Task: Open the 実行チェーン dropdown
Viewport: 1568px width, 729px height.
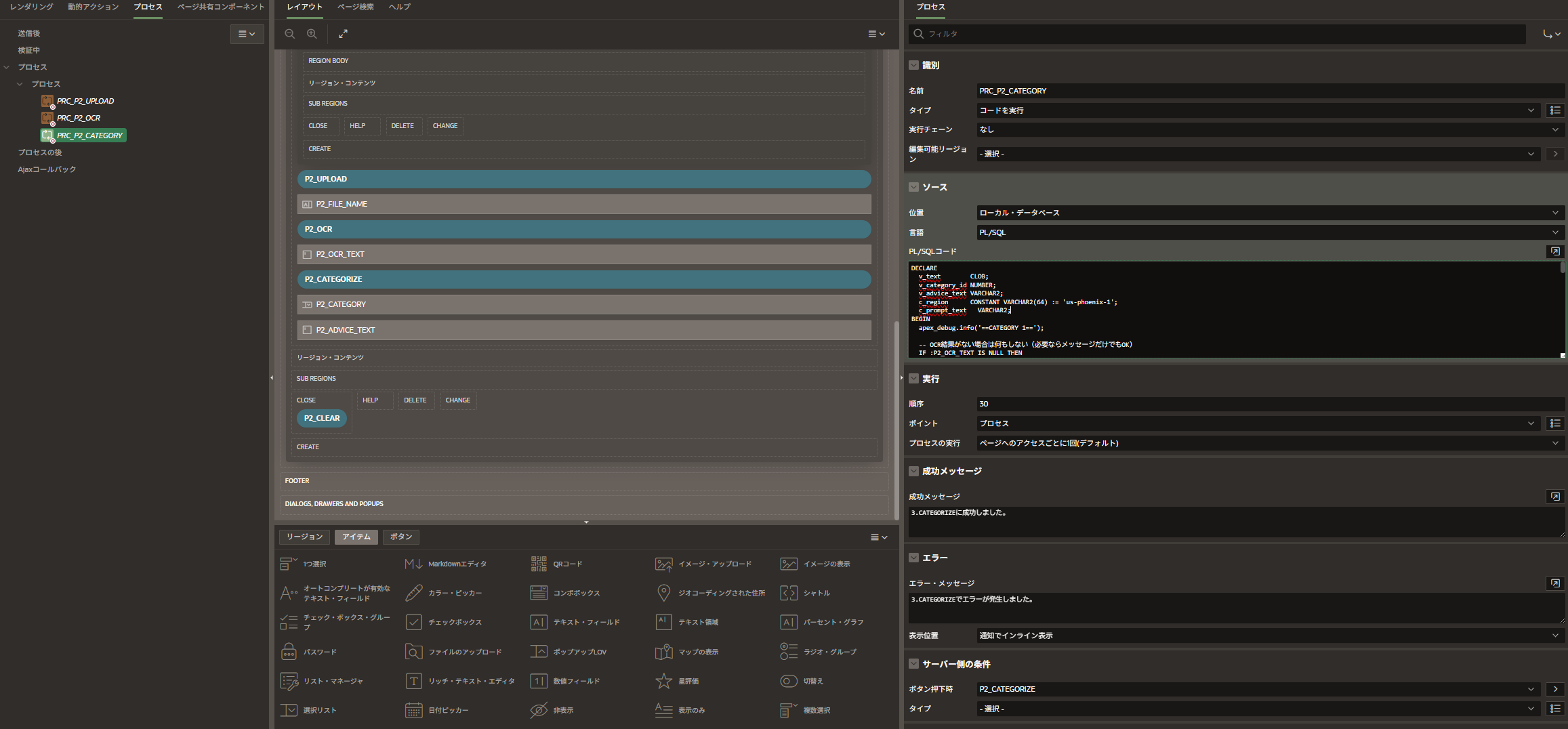Action: pyautogui.click(x=1271, y=129)
